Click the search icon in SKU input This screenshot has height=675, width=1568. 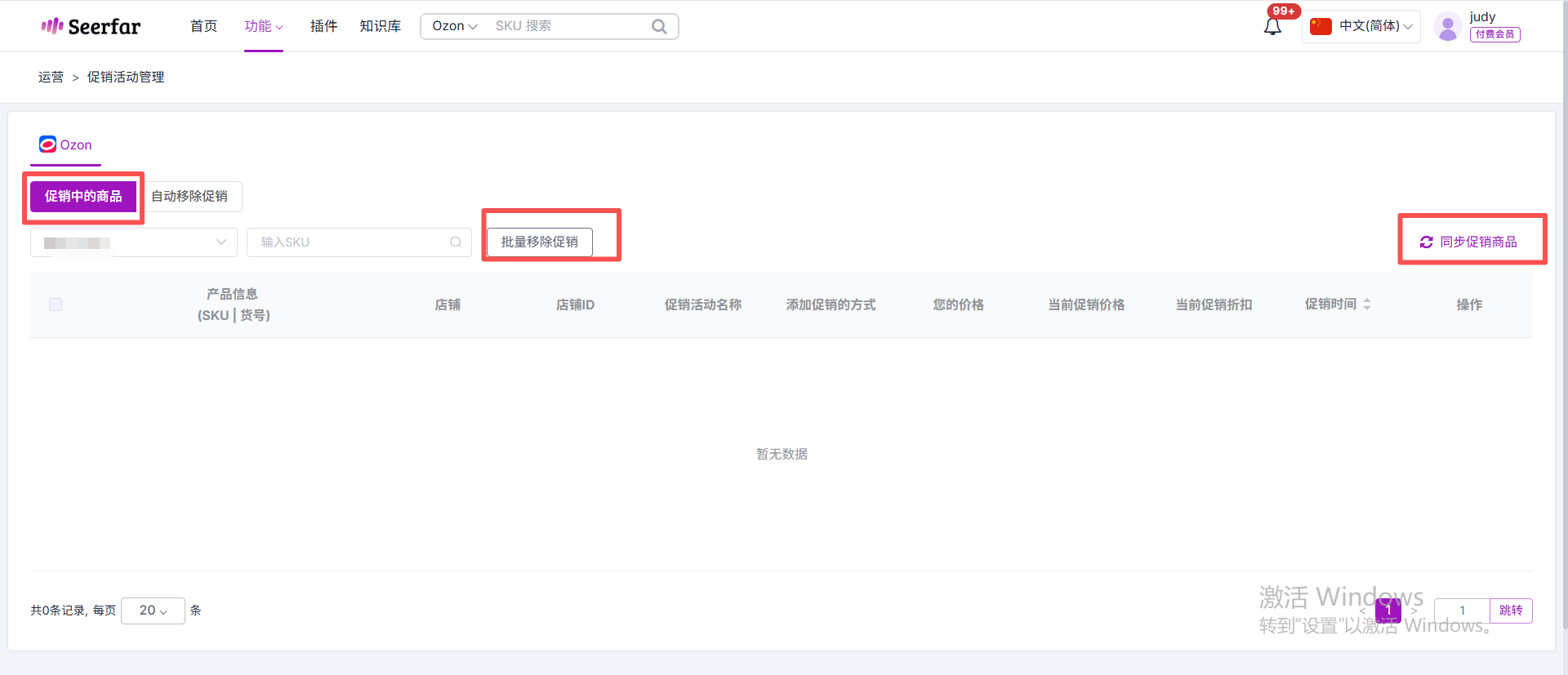(456, 242)
